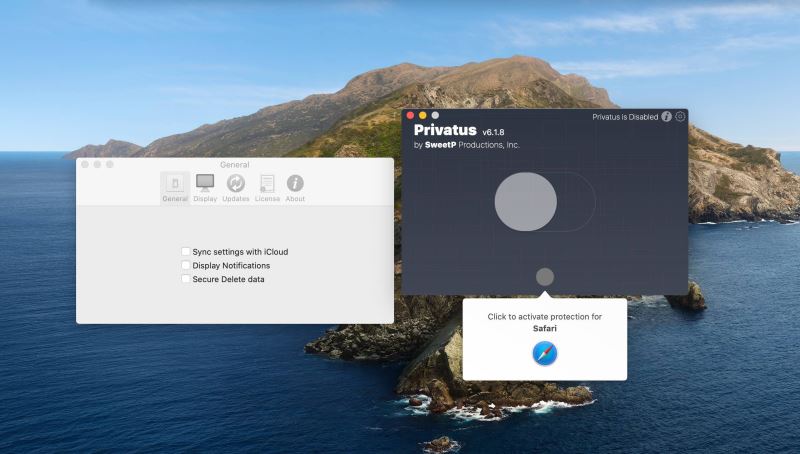Click the v6.1.8 version label
The height and width of the screenshot is (454, 800).
click(493, 132)
